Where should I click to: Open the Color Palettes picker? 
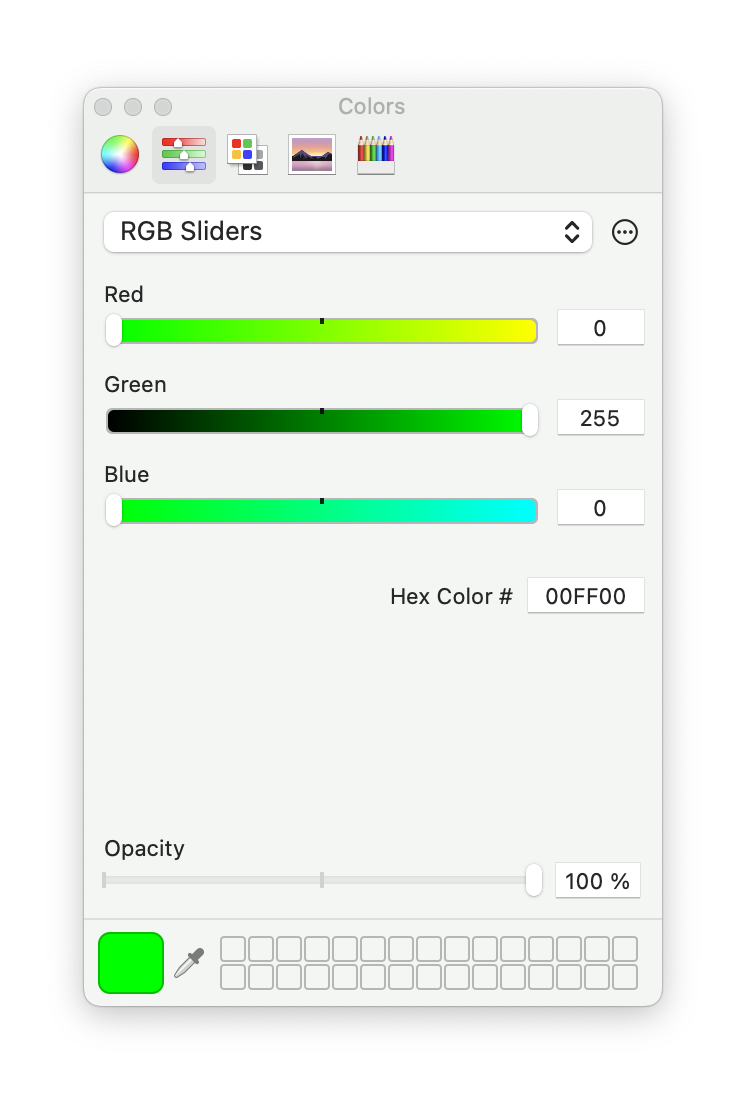tap(247, 155)
